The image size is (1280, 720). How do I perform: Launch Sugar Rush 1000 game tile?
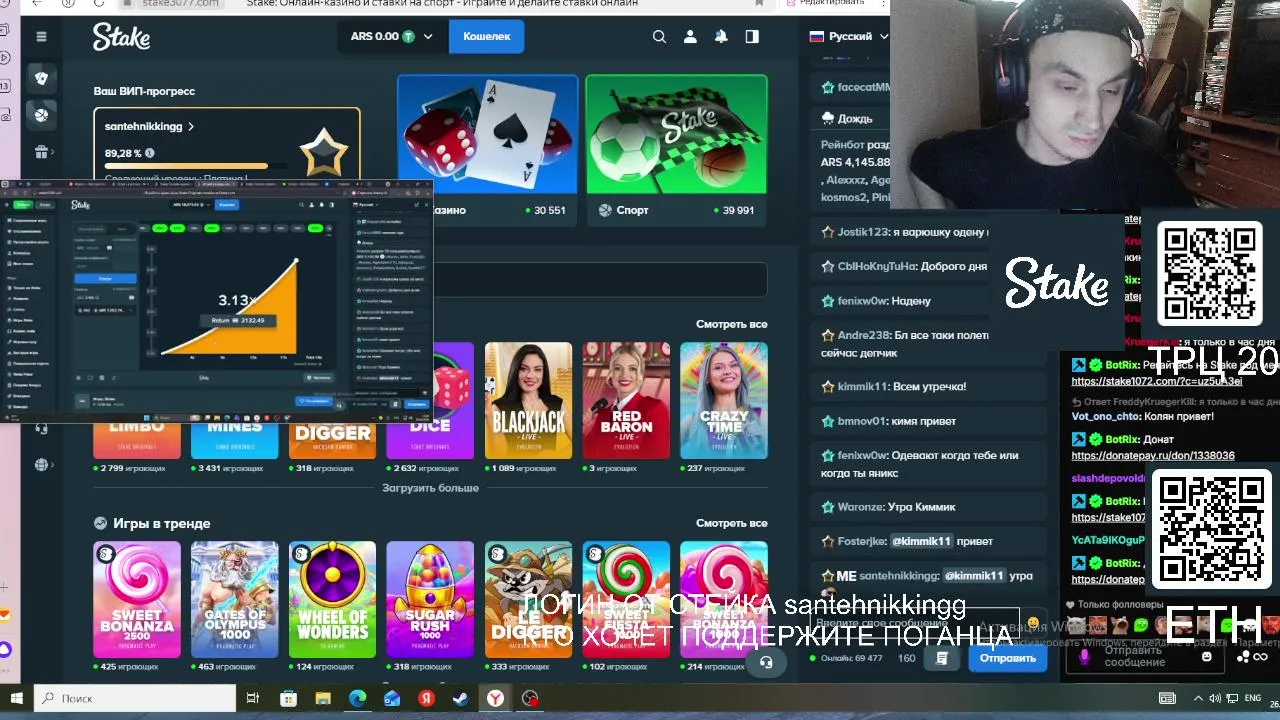point(430,599)
